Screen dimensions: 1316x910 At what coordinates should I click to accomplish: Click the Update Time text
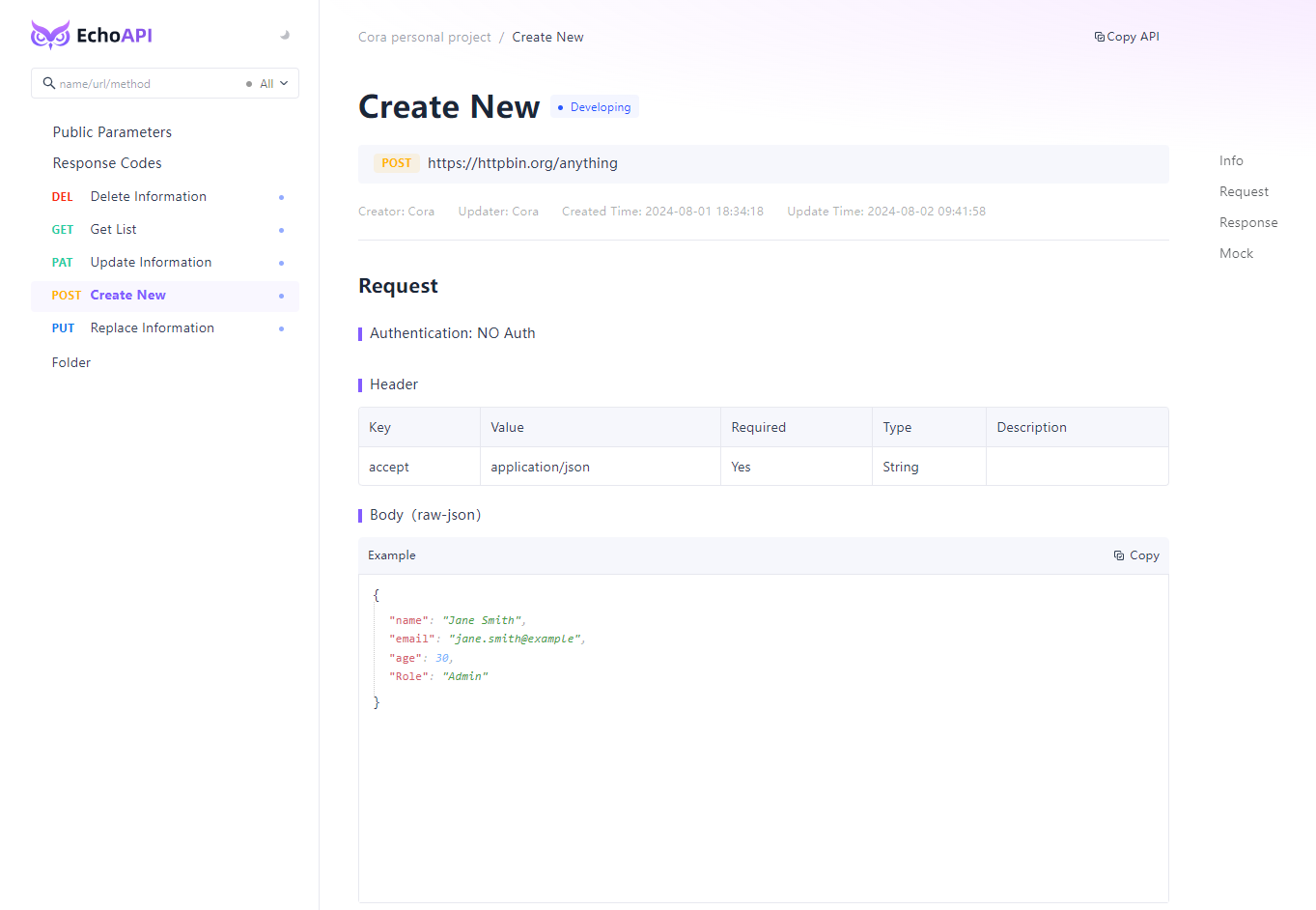[886, 212]
